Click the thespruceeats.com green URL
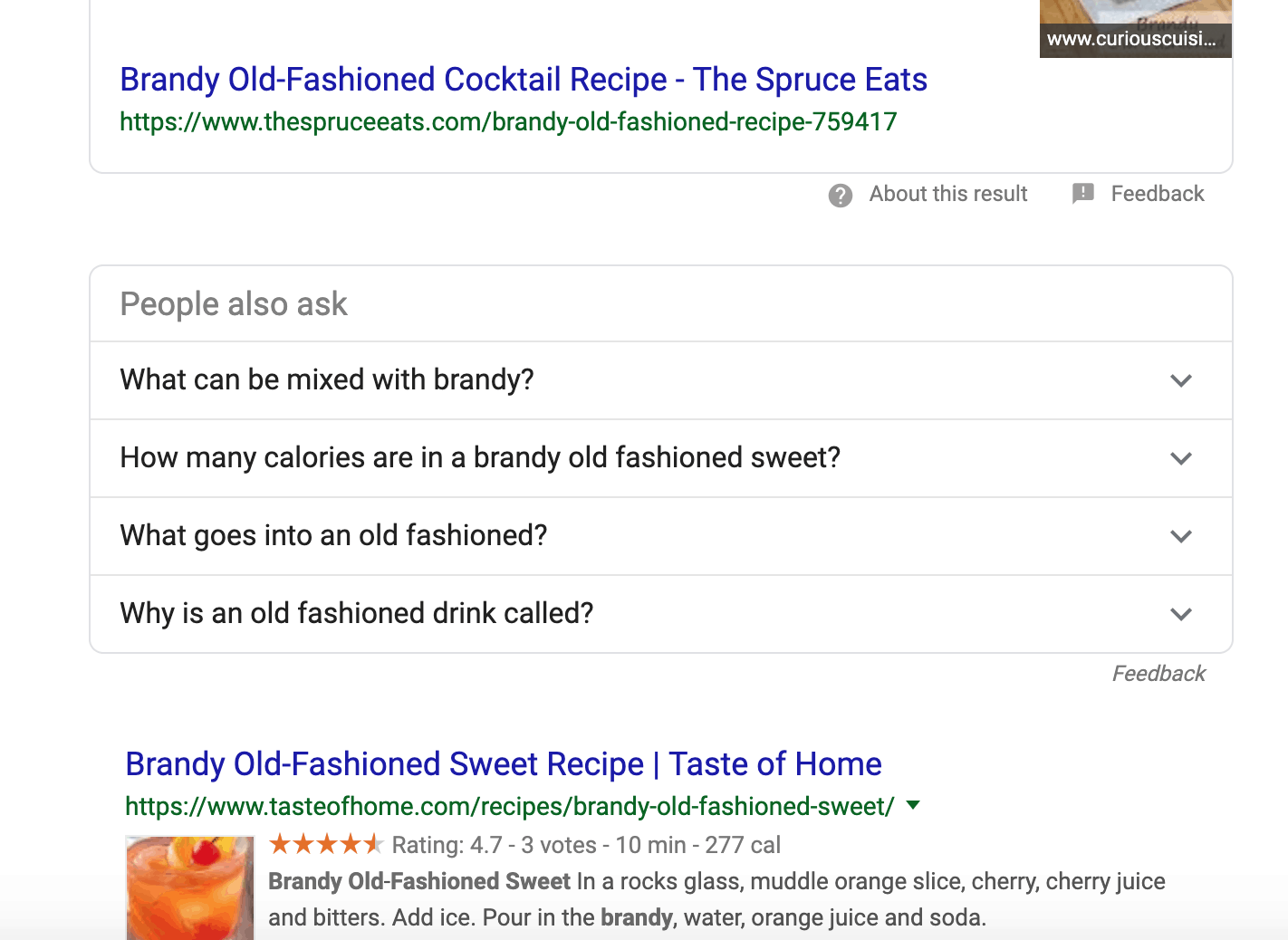This screenshot has height=940, width=1288. 508,121
